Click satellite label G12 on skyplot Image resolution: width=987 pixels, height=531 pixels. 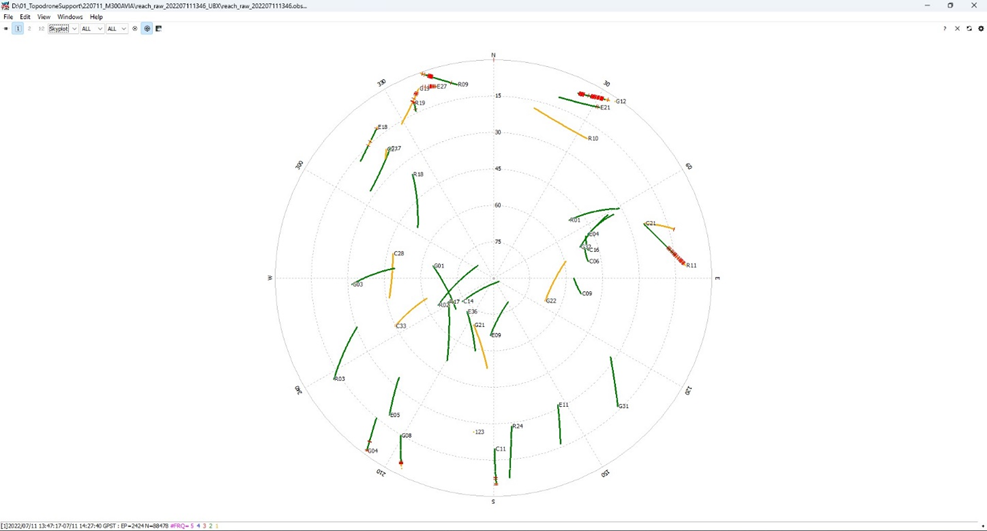click(621, 101)
